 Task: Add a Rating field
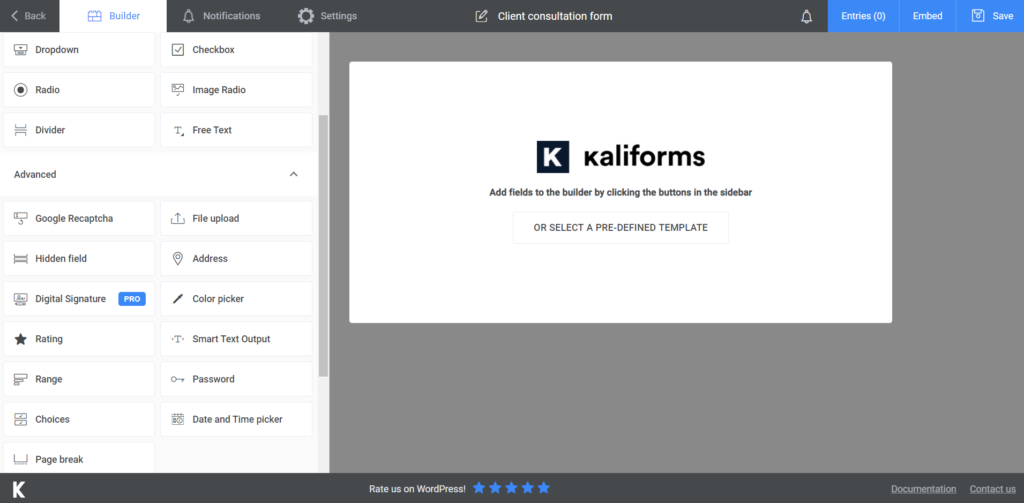(x=79, y=339)
